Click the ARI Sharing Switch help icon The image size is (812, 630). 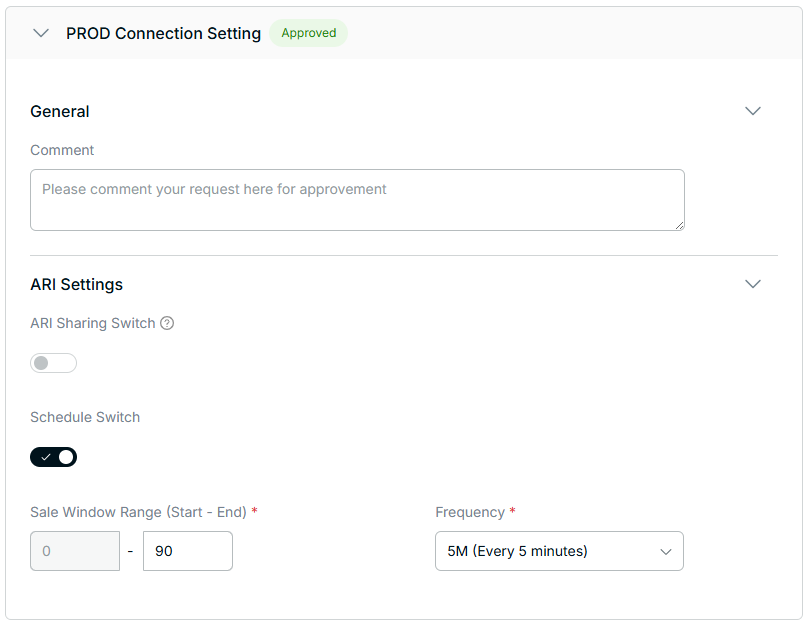[x=167, y=323]
